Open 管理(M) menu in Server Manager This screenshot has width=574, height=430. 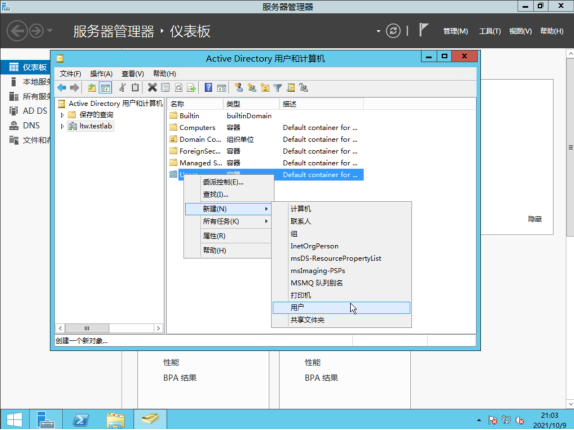tap(456, 31)
